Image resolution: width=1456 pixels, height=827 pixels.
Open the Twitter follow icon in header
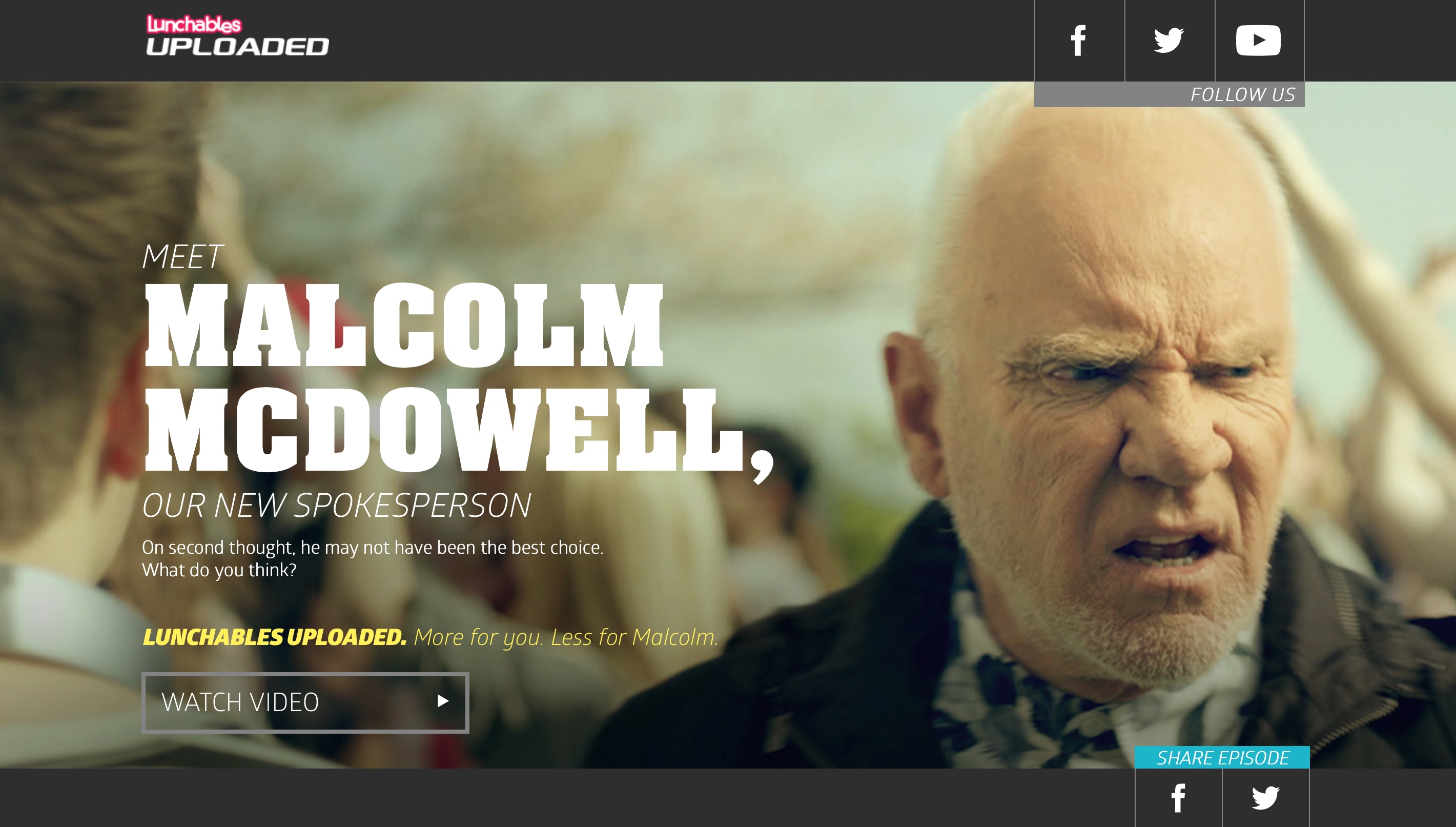1169,41
